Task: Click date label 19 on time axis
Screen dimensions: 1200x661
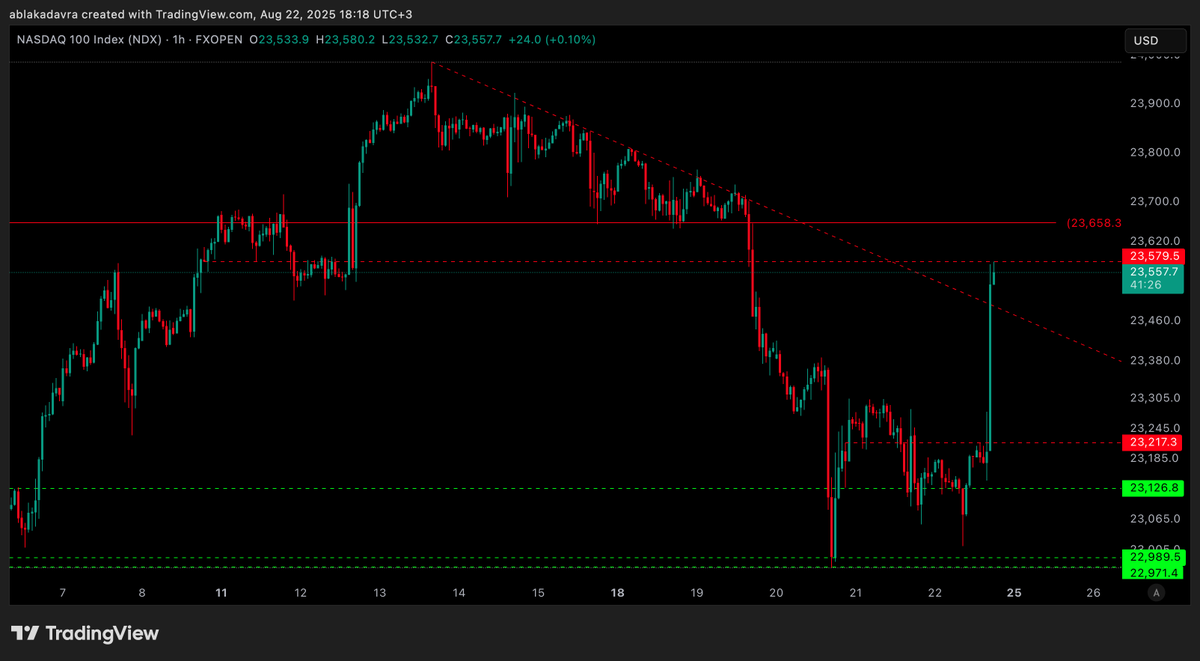Action: click(x=697, y=593)
